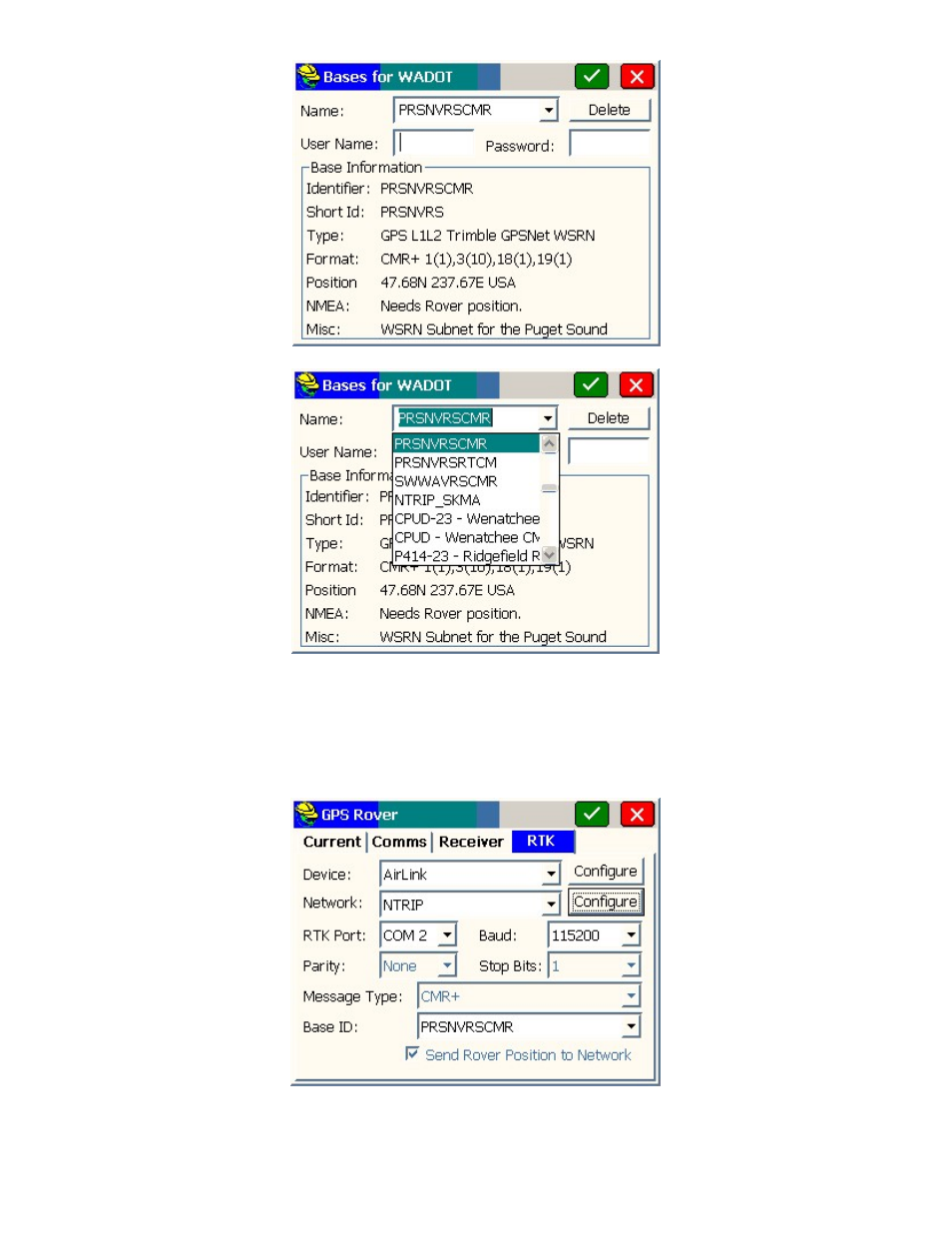
Task: Click Configure next to the Network field
Action: (x=605, y=902)
